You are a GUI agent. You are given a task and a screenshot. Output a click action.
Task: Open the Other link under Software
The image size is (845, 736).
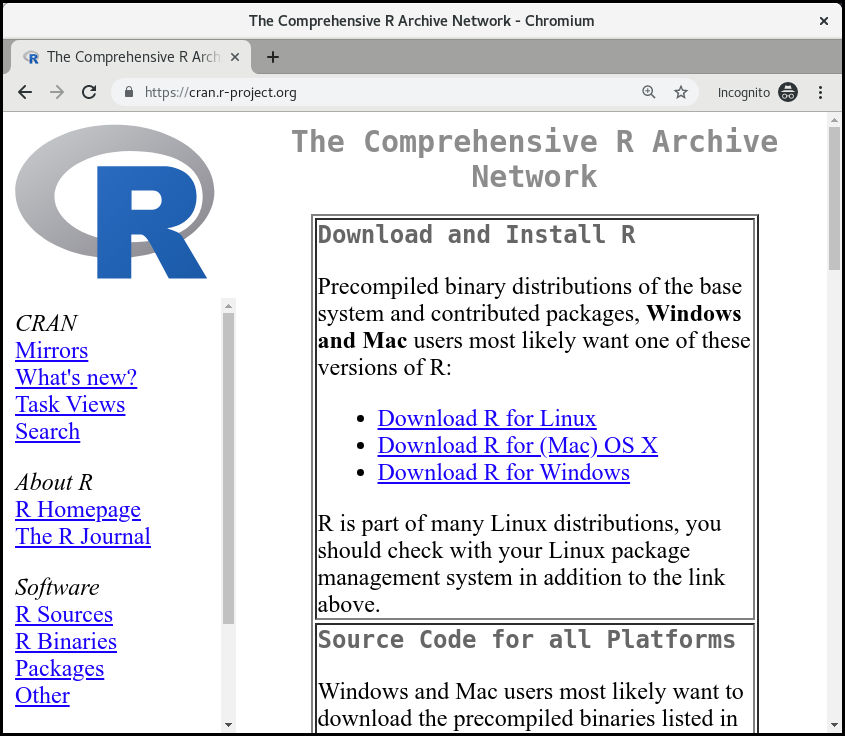43,695
